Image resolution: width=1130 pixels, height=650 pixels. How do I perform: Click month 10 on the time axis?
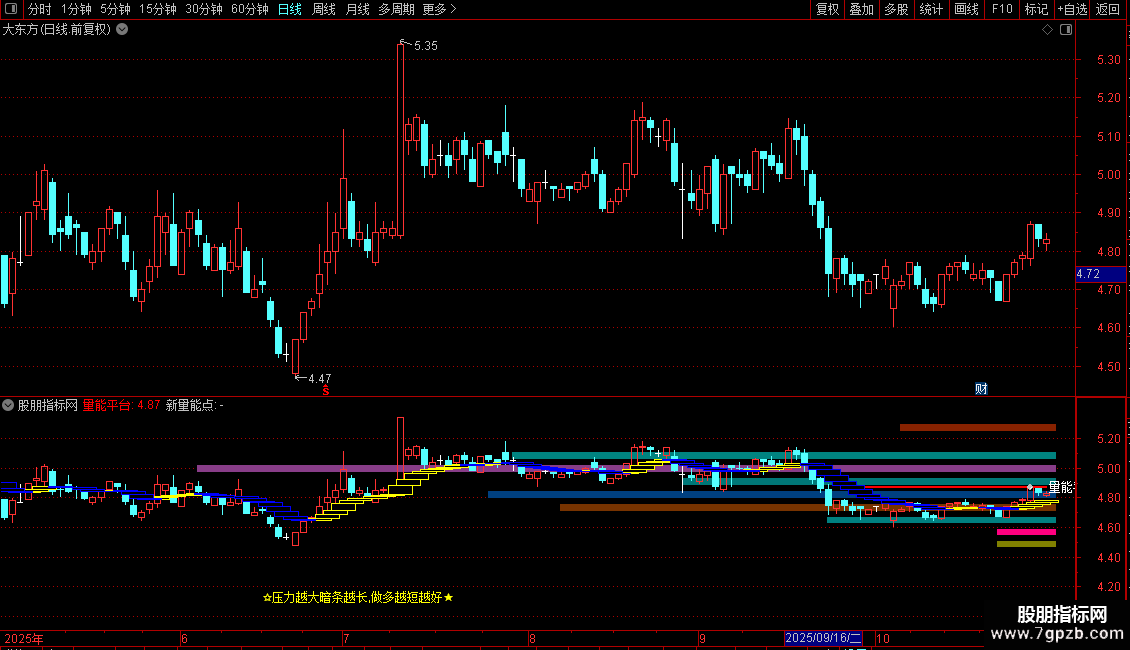point(883,638)
